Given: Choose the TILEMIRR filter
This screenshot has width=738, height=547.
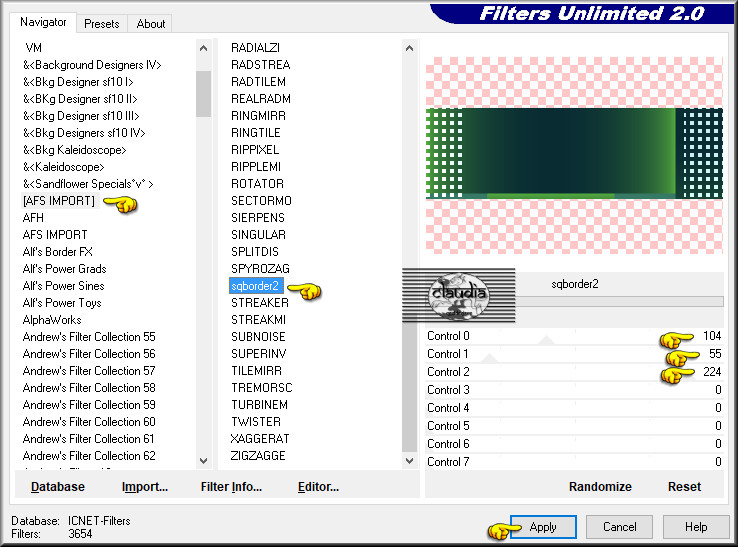Looking at the screenshot, I should coord(257,371).
